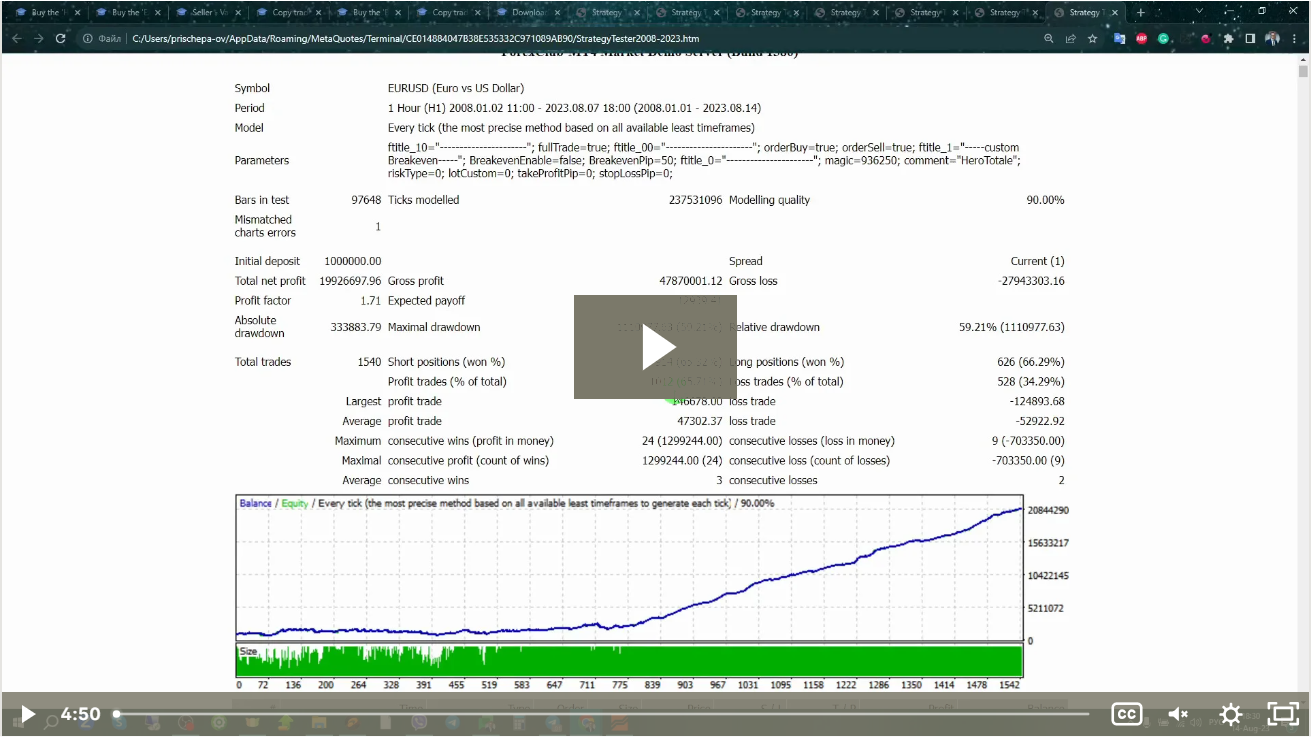
Task: Open the Grammarly extension
Action: point(1163,38)
